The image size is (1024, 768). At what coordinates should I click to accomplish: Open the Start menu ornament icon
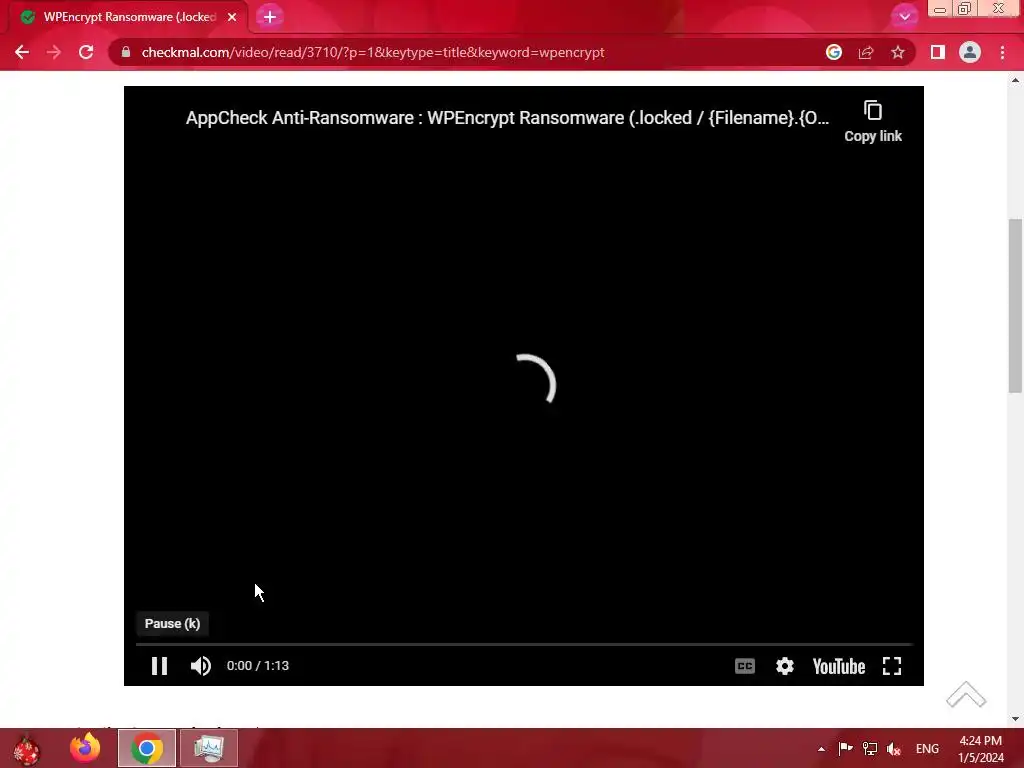(27, 748)
